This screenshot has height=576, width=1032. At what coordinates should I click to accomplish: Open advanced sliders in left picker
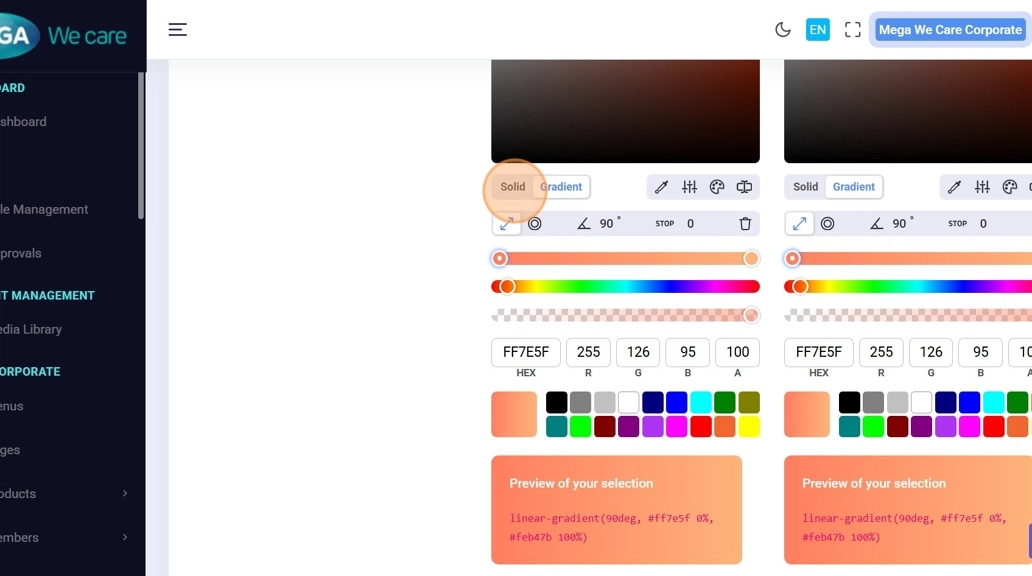tap(689, 187)
